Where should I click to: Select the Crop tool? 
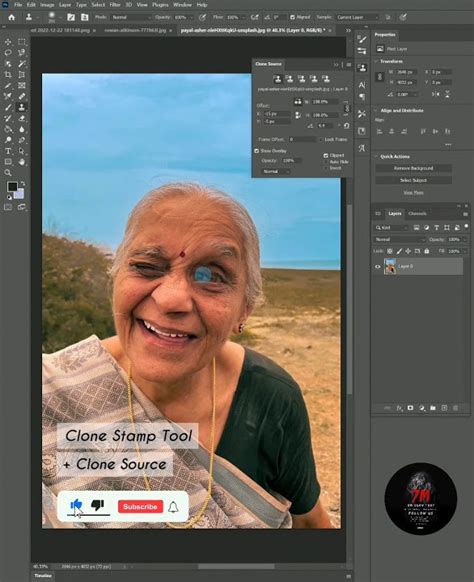[x=8, y=75]
